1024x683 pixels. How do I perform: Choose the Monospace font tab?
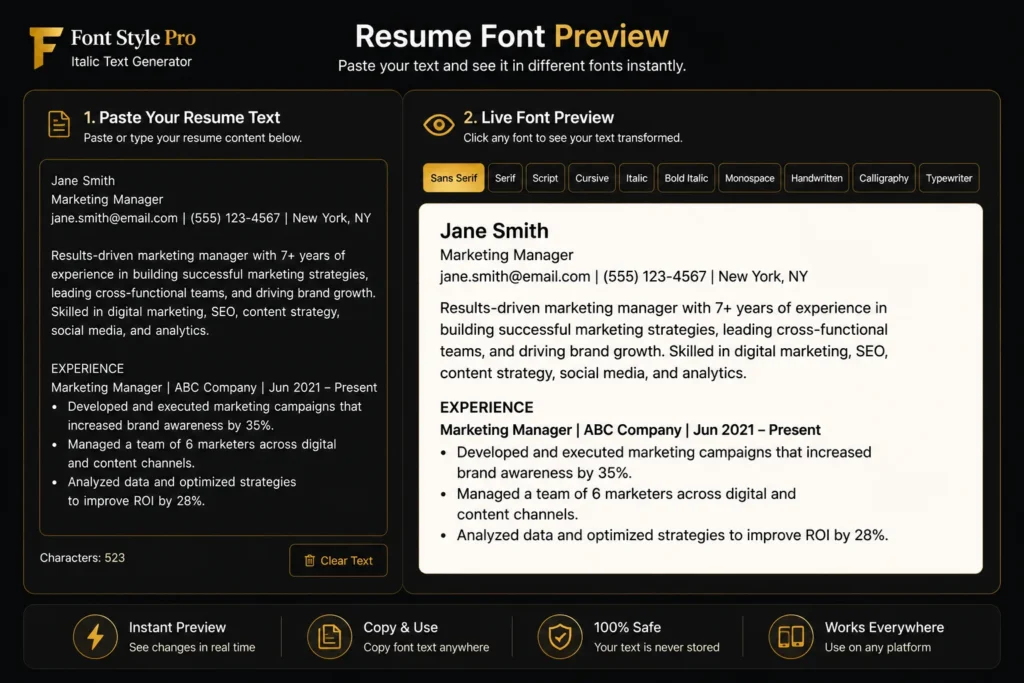[x=750, y=178]
